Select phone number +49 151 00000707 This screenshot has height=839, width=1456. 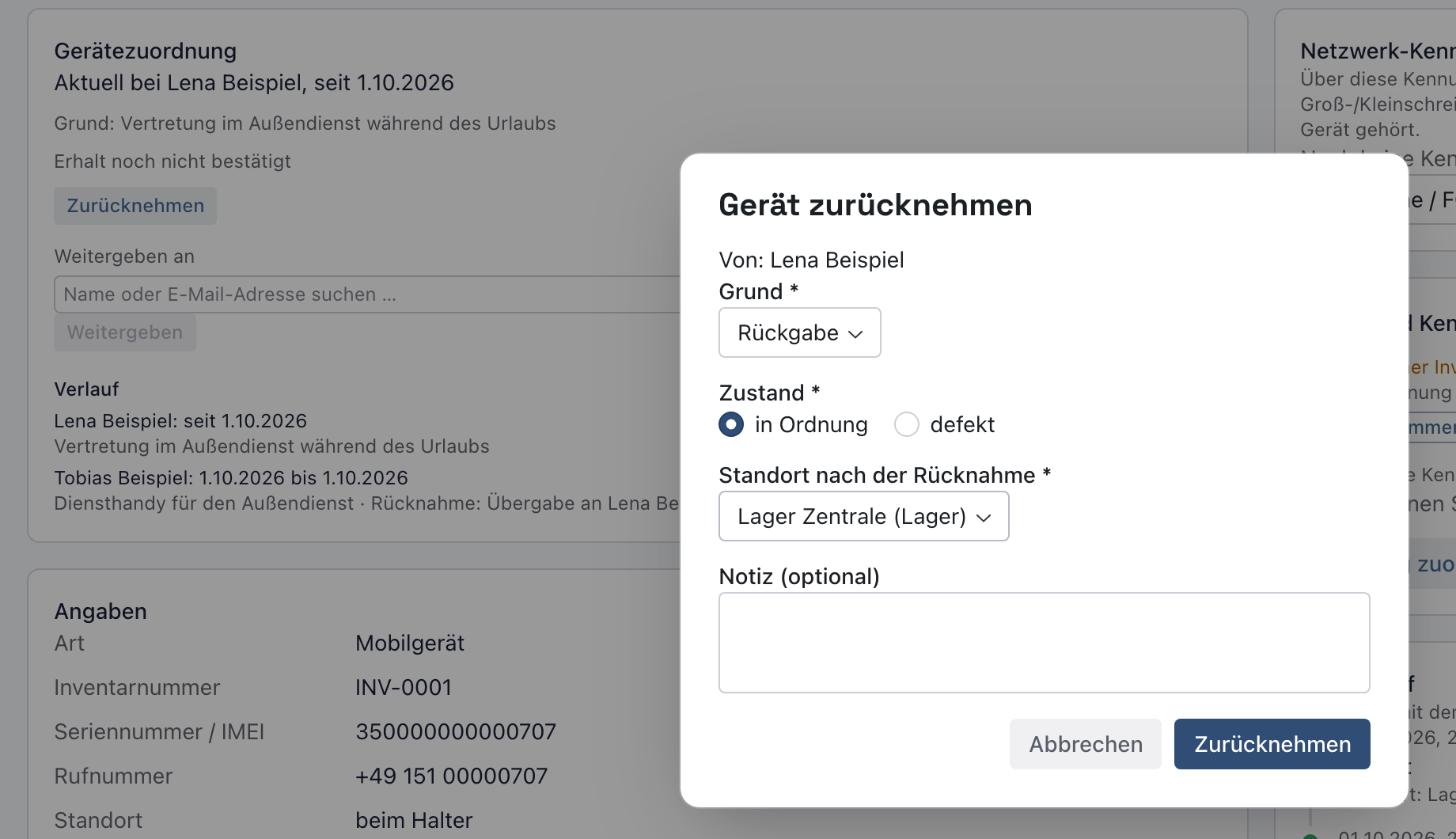(x=451, y=776)
